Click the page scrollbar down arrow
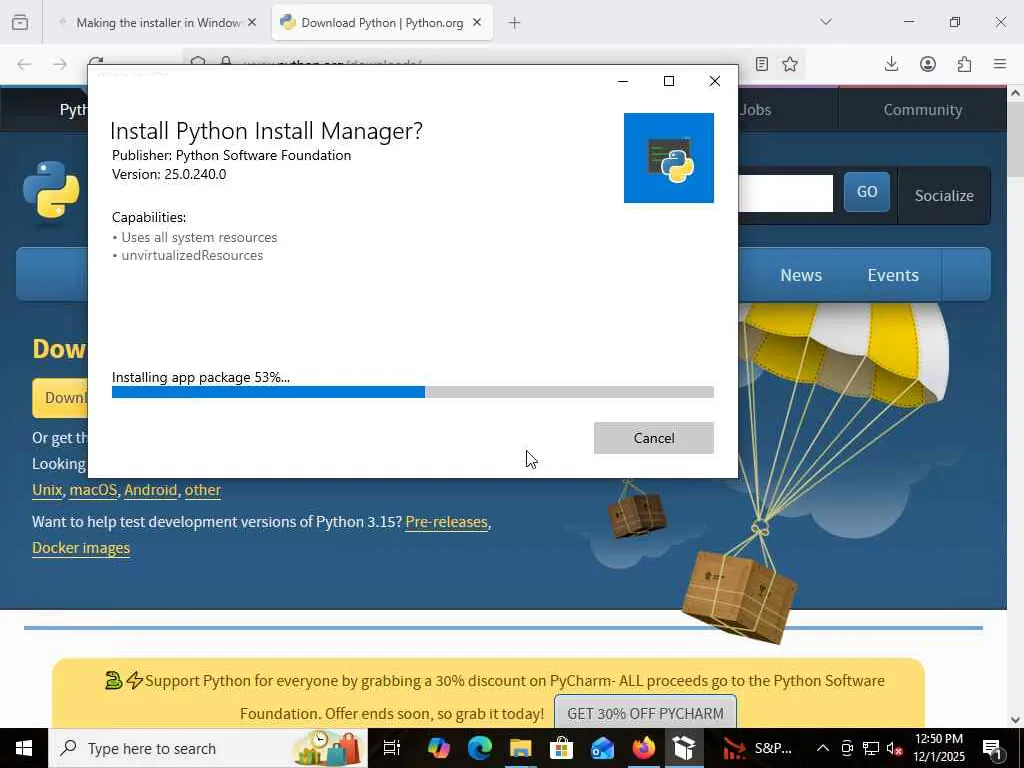Viewport: 1024px width, 768px height. 1015,720
